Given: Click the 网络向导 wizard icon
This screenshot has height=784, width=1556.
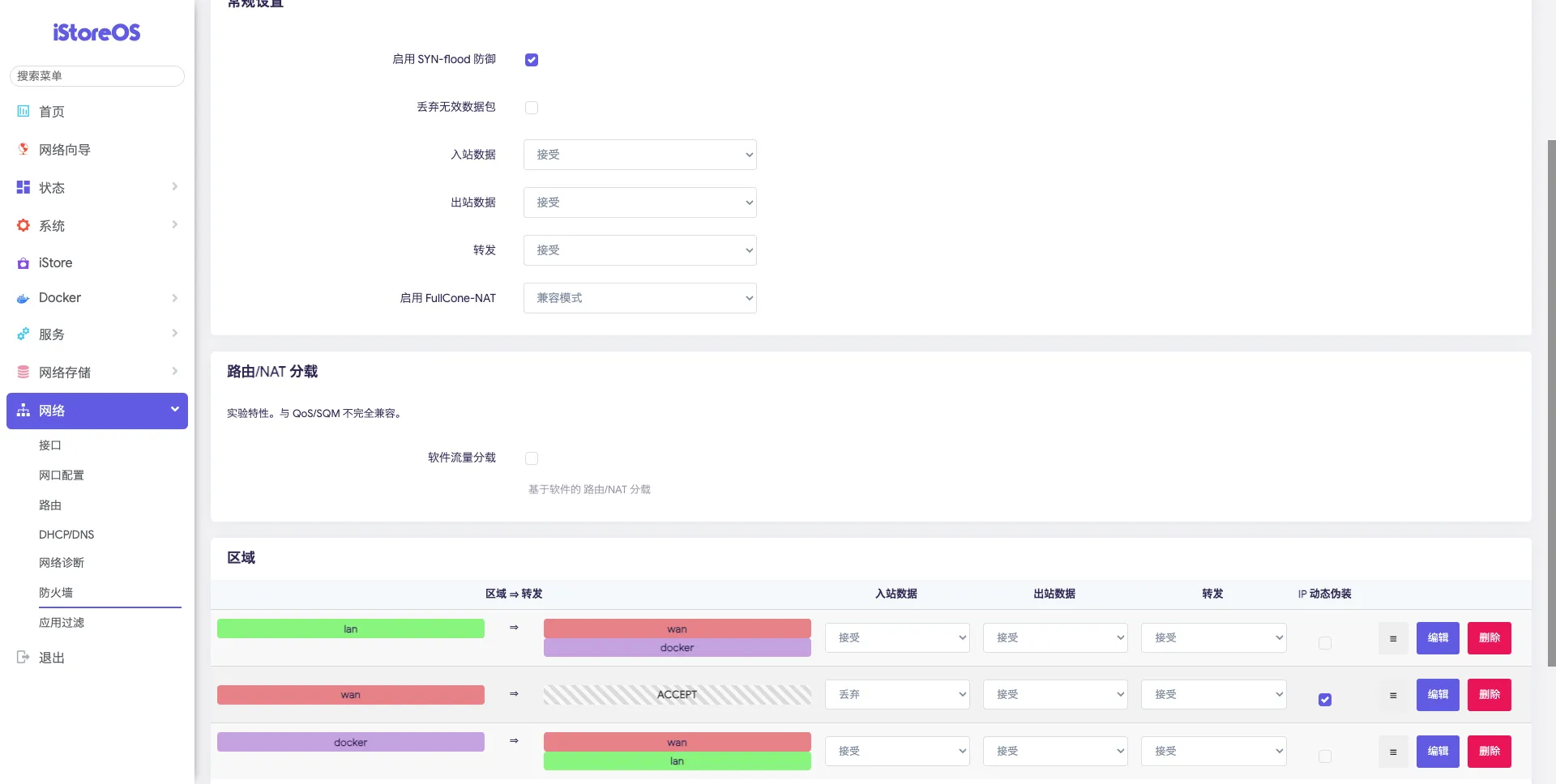Looking at the screenshot, I should 24,149.
